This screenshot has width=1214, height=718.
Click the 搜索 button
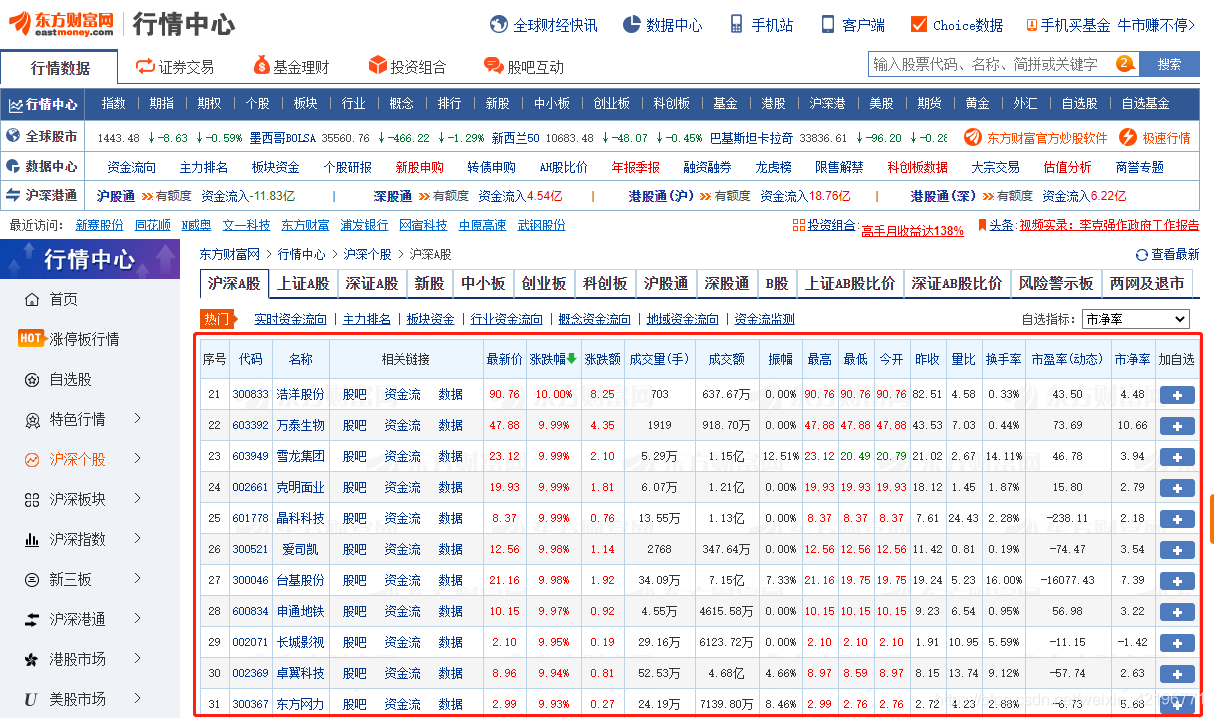tap(1169, 64)
